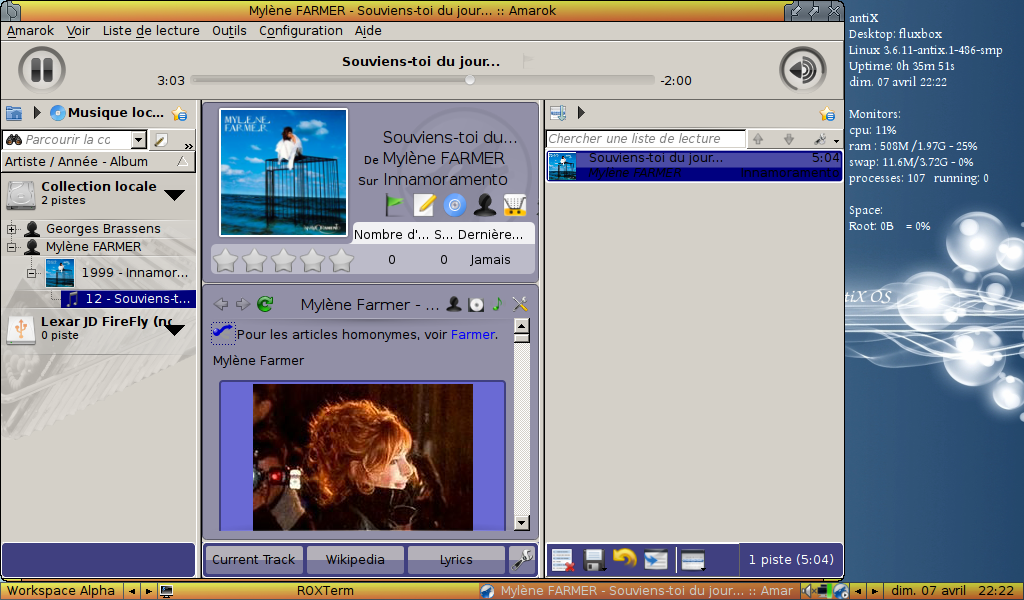Click the Home folder icon in media sources
This screenshot has height=600, width=1024.
(x=14, y=113)
